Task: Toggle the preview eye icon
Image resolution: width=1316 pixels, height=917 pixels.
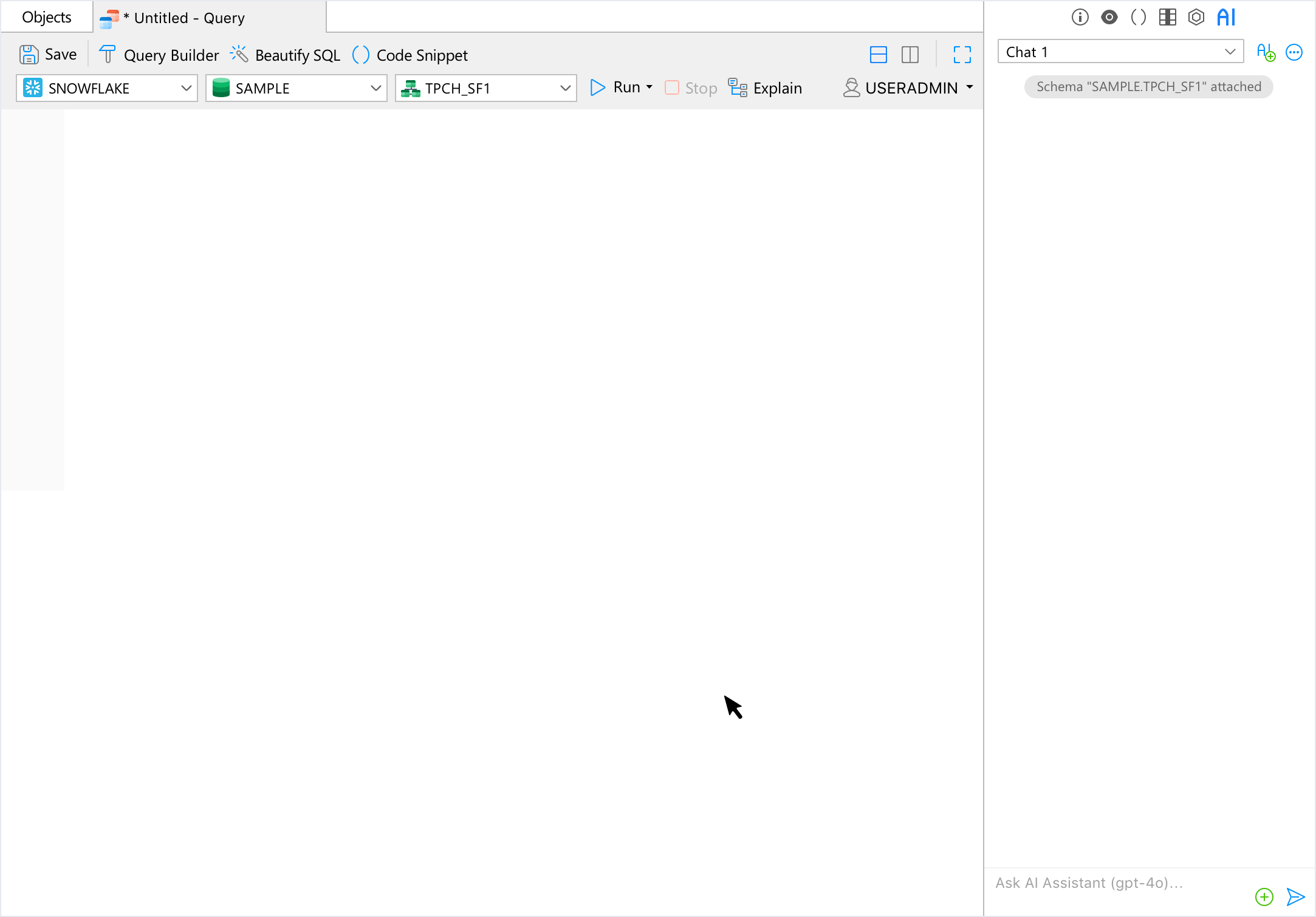Action: [1109, 17]
